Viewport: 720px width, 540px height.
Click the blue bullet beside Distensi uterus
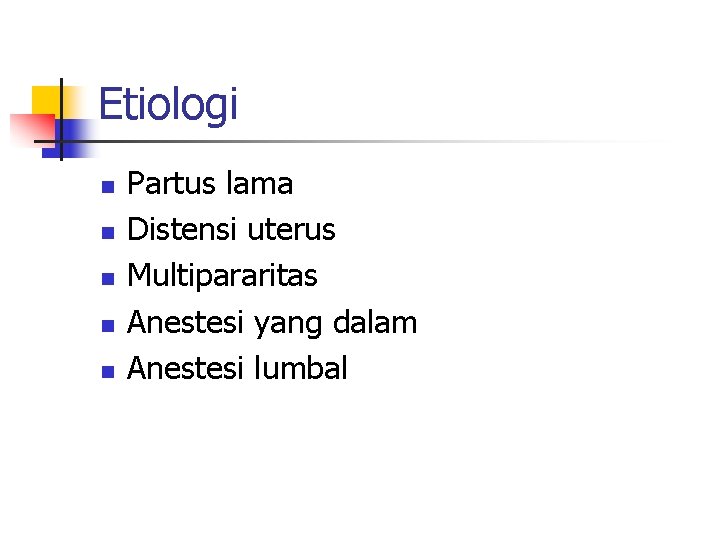(108, 233)
